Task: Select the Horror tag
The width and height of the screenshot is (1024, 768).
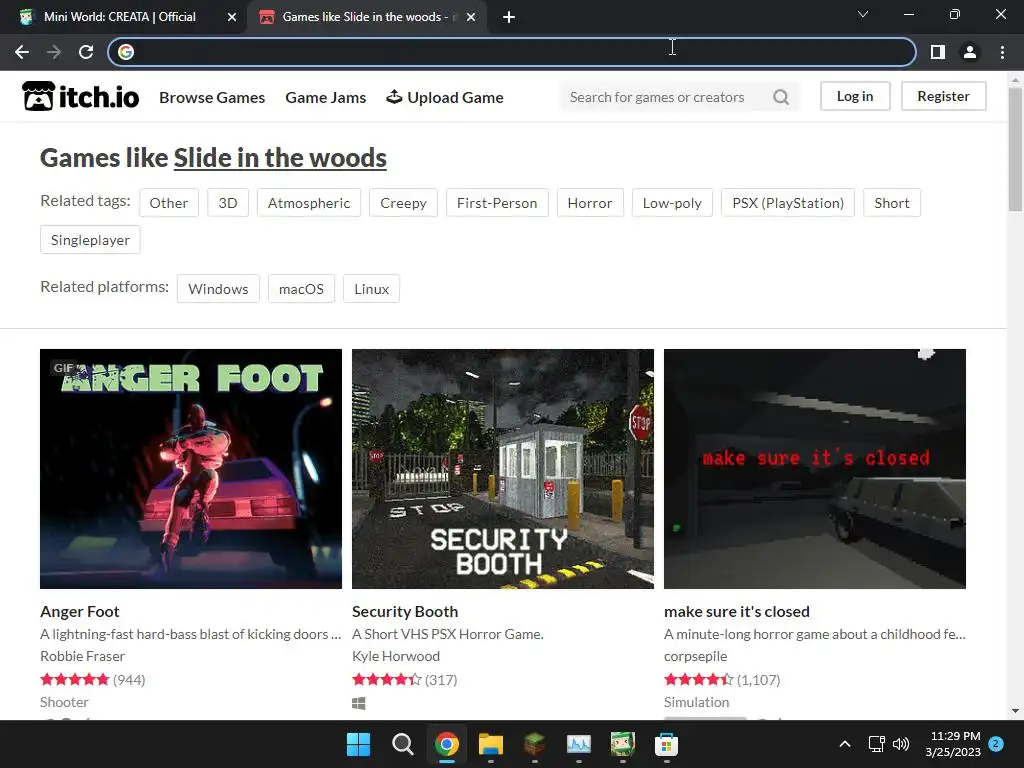Action: [590, 203]
